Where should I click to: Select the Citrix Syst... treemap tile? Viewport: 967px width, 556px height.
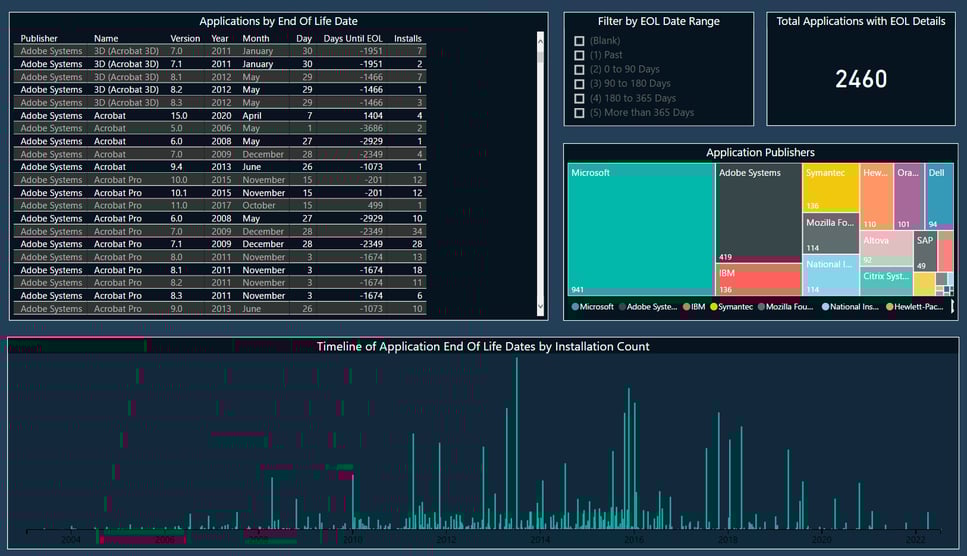point(886,282)
